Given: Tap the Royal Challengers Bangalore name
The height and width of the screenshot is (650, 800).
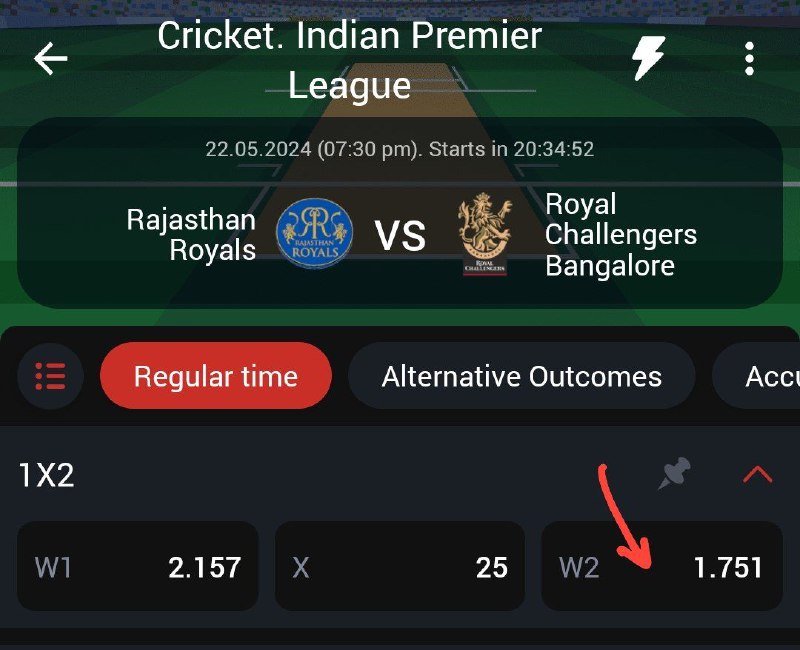Looking at the screenshot, I should 621,235.
